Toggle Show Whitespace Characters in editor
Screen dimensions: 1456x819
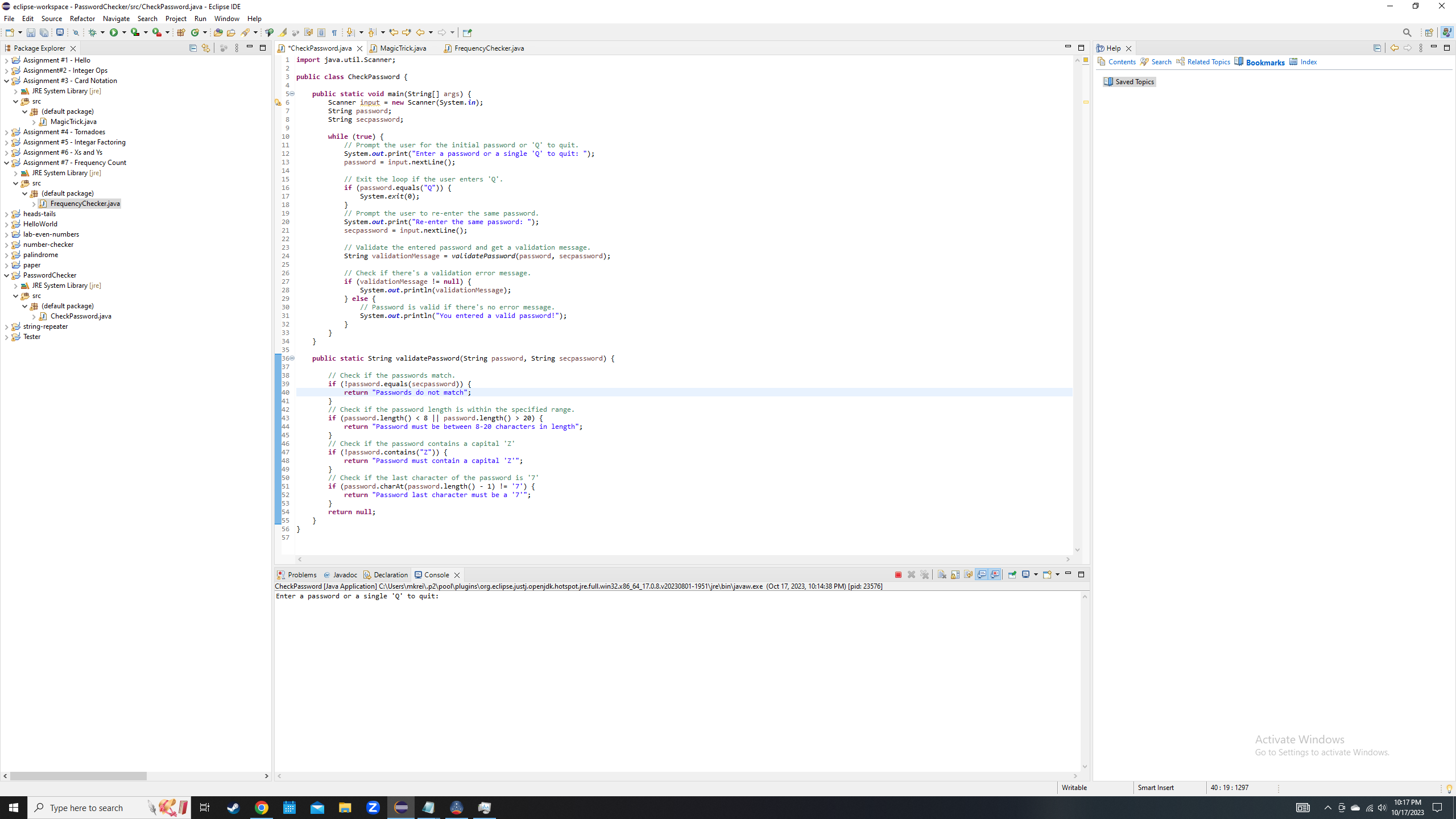(x=334, y=32)
